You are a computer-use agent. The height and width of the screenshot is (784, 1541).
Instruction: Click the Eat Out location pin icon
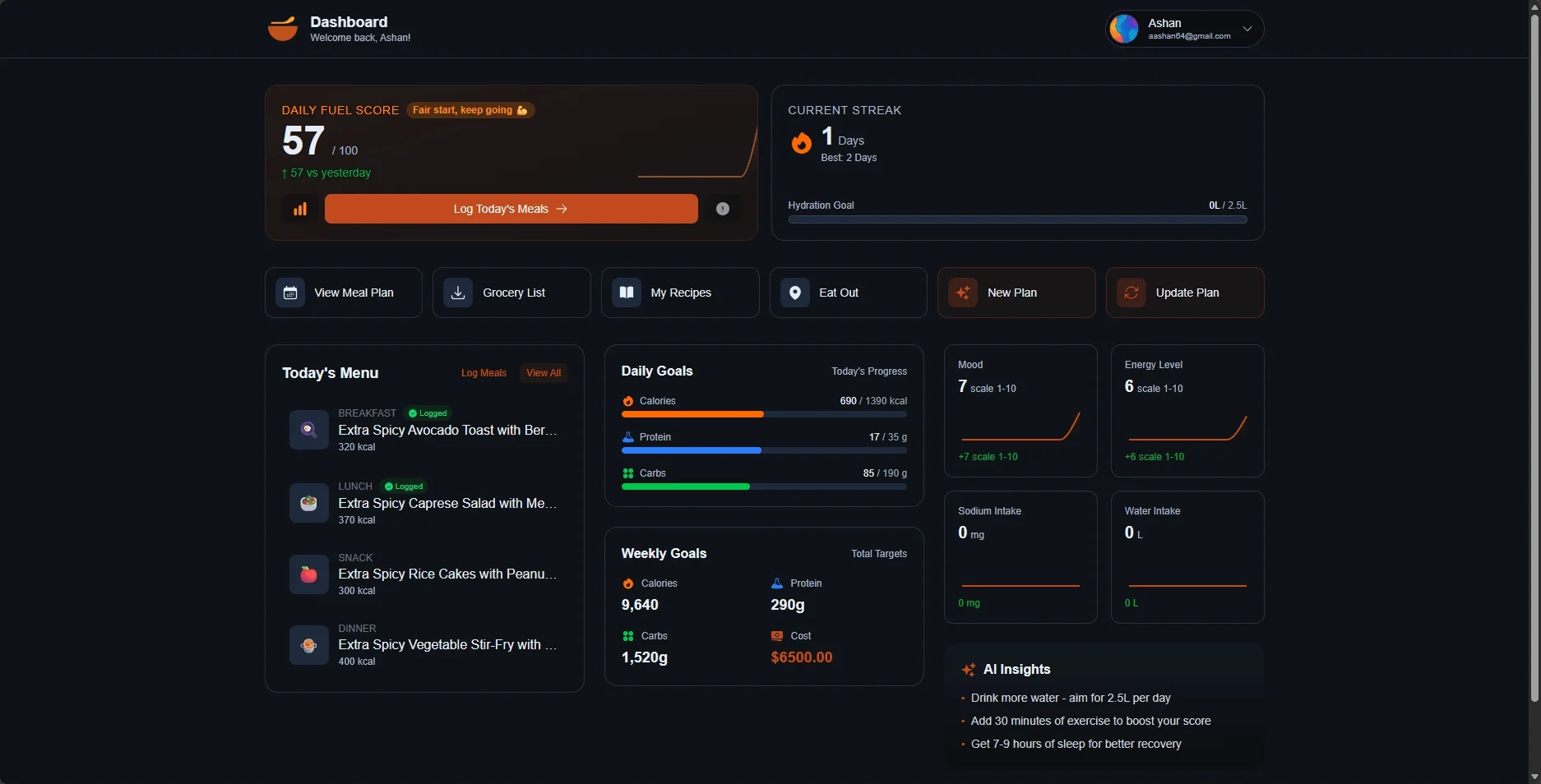(x=795, y=293)
